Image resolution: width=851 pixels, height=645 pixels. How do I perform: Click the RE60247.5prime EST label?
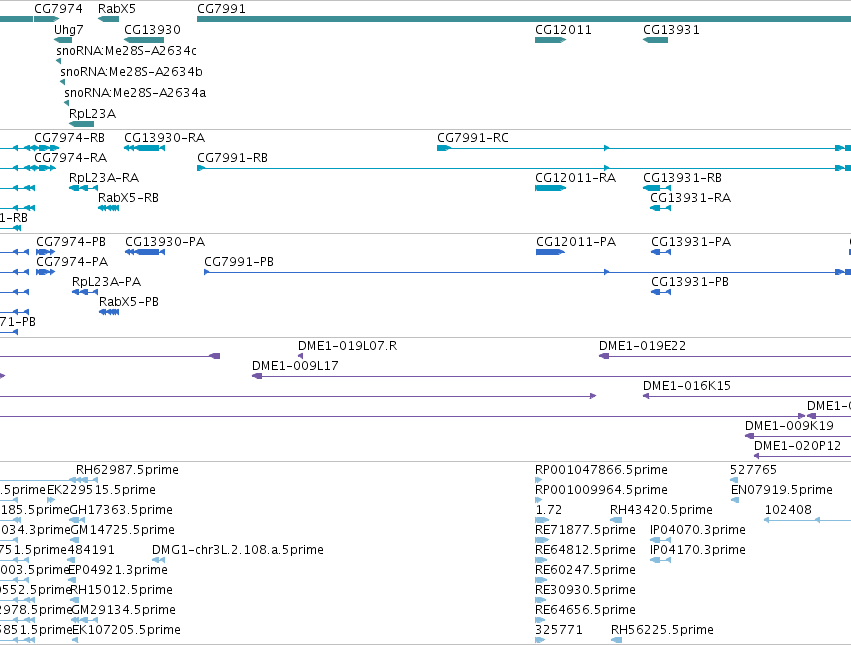(x=585, y=571)
